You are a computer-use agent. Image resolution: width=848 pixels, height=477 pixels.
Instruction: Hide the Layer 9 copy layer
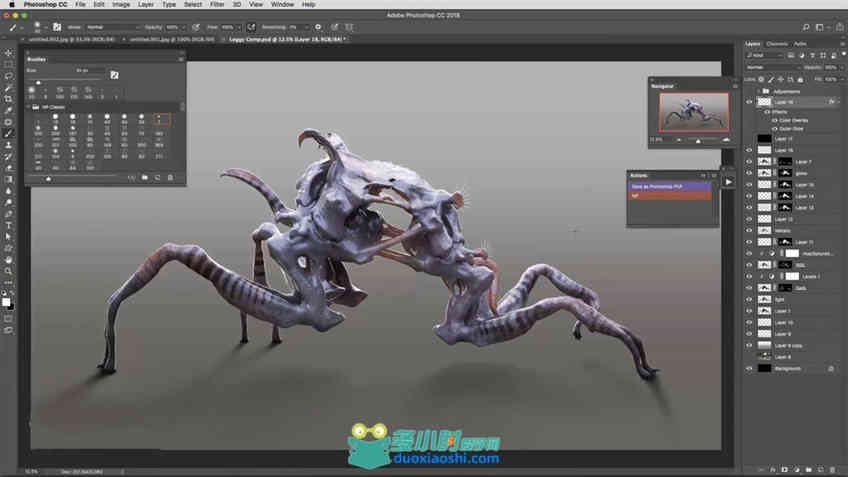tap(749, 346)
